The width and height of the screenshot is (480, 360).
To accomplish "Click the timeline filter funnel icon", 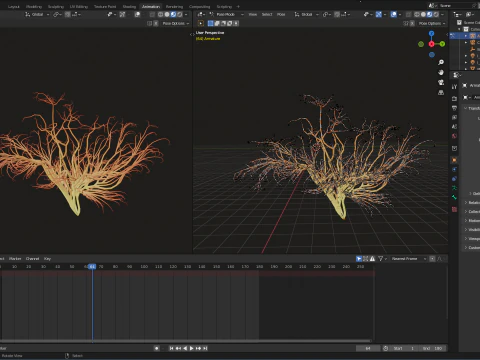I will [380, 259].
